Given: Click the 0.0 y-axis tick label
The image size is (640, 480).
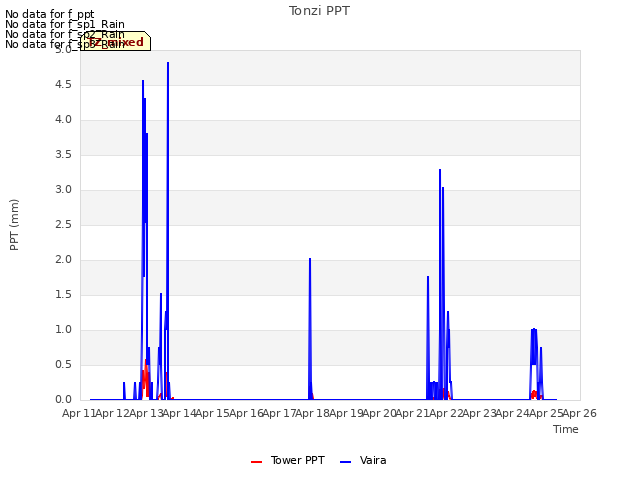Looking at the screenshot, I should pos(63,400).
